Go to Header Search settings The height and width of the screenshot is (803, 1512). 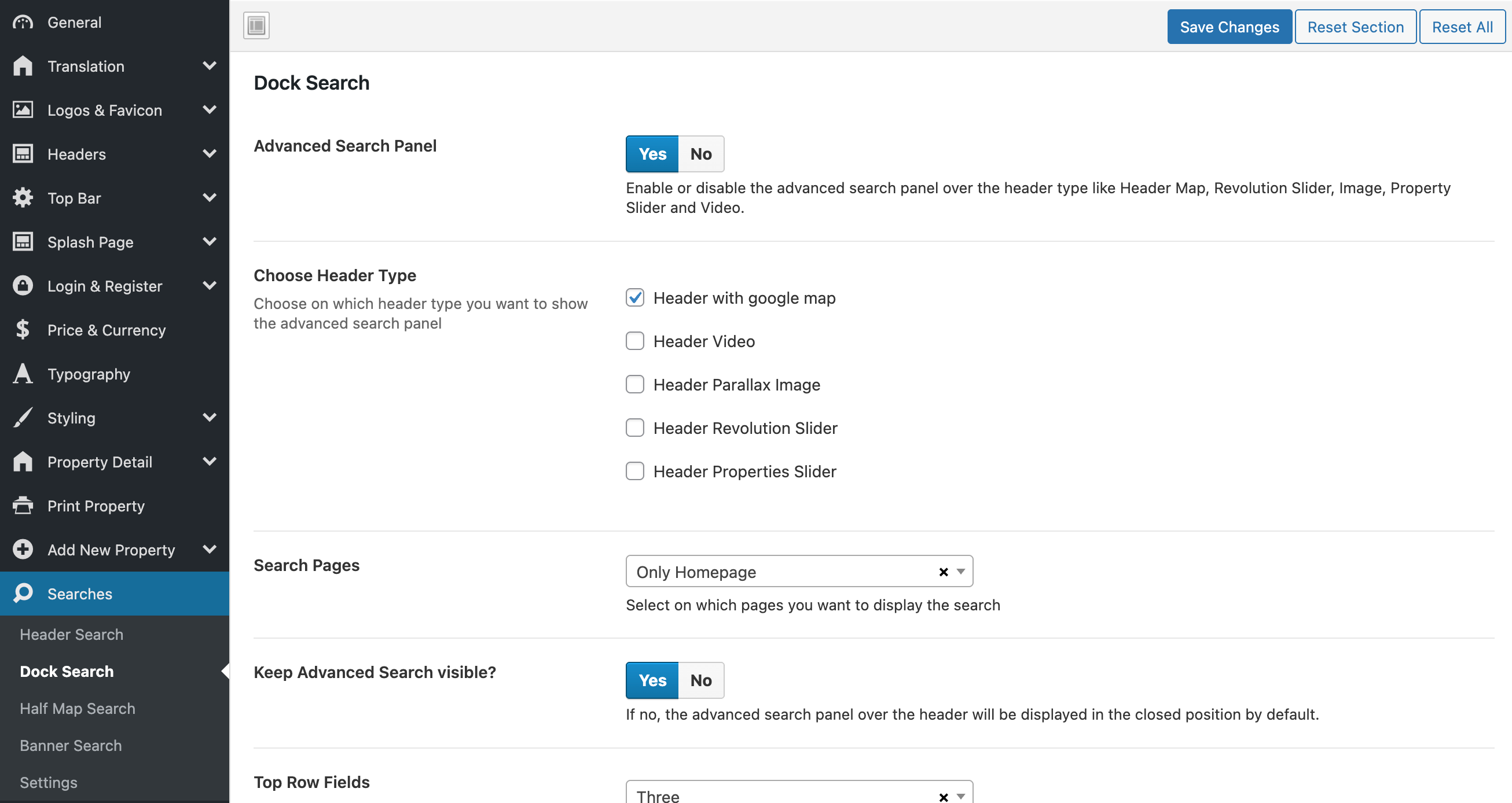72,635
